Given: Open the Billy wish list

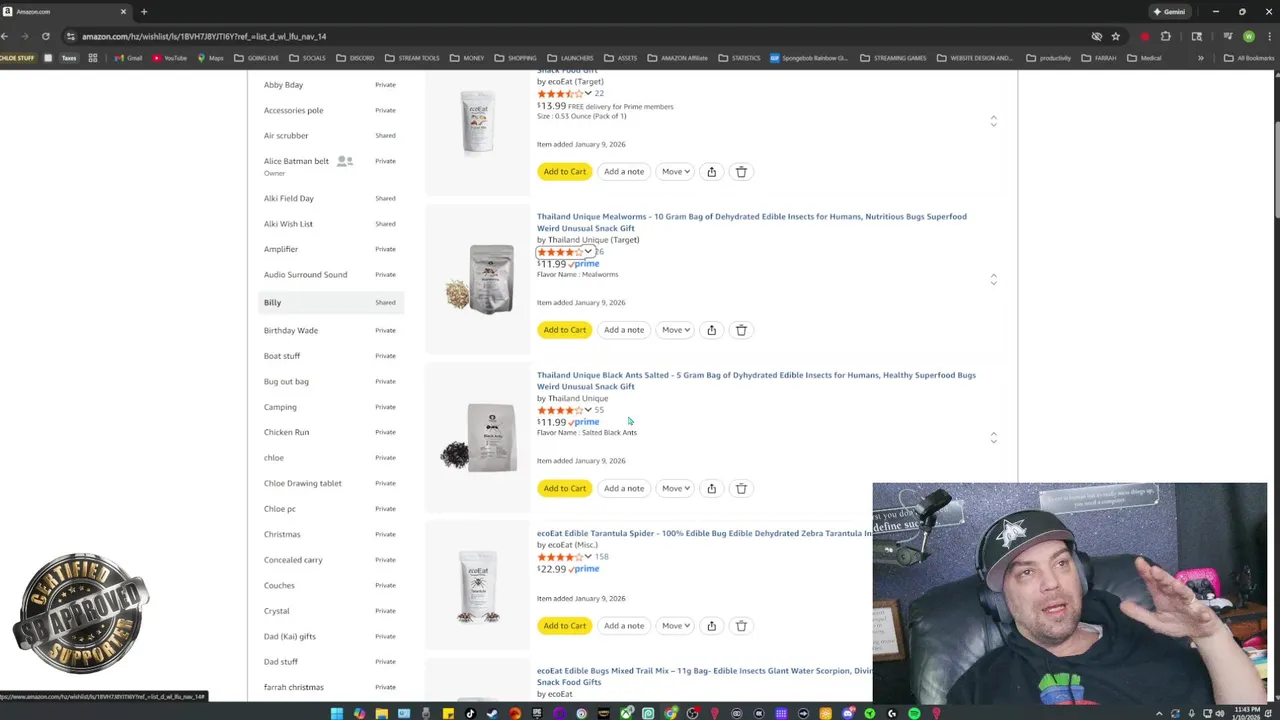Looking at the screenshot, I should pyautogui.click(x=330, y=302).
